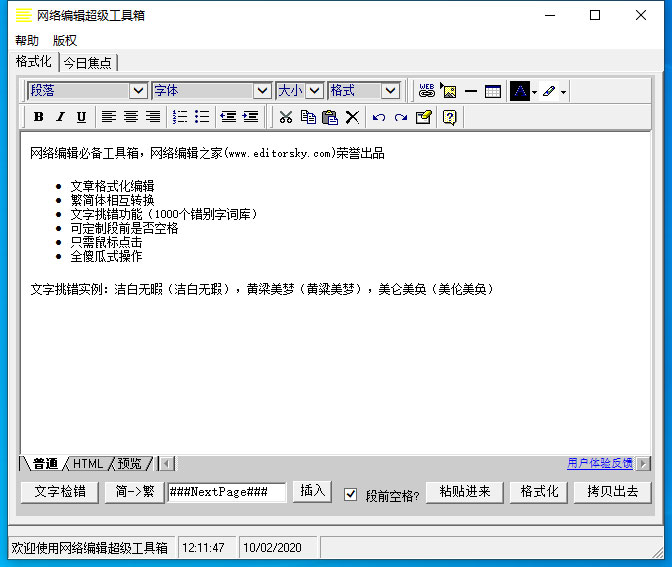Viewport: 672px width, 567px height.
Task: Click the 粘贴进来 button
Action: point(465,492)
